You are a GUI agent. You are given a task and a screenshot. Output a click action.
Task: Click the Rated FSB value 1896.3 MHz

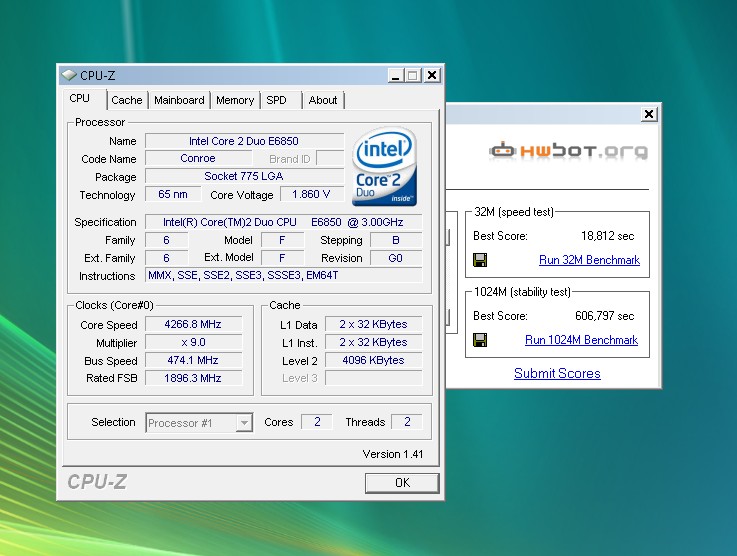193,378
